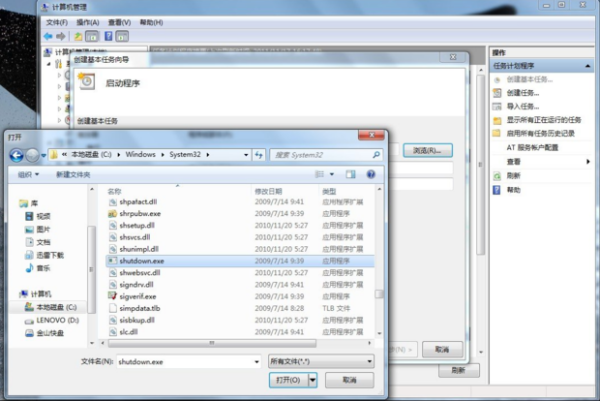600x401 pixels.
Task: Click the up-one-level folder toolbar icon
Action: pyautogui.click(x=78, y=36)
